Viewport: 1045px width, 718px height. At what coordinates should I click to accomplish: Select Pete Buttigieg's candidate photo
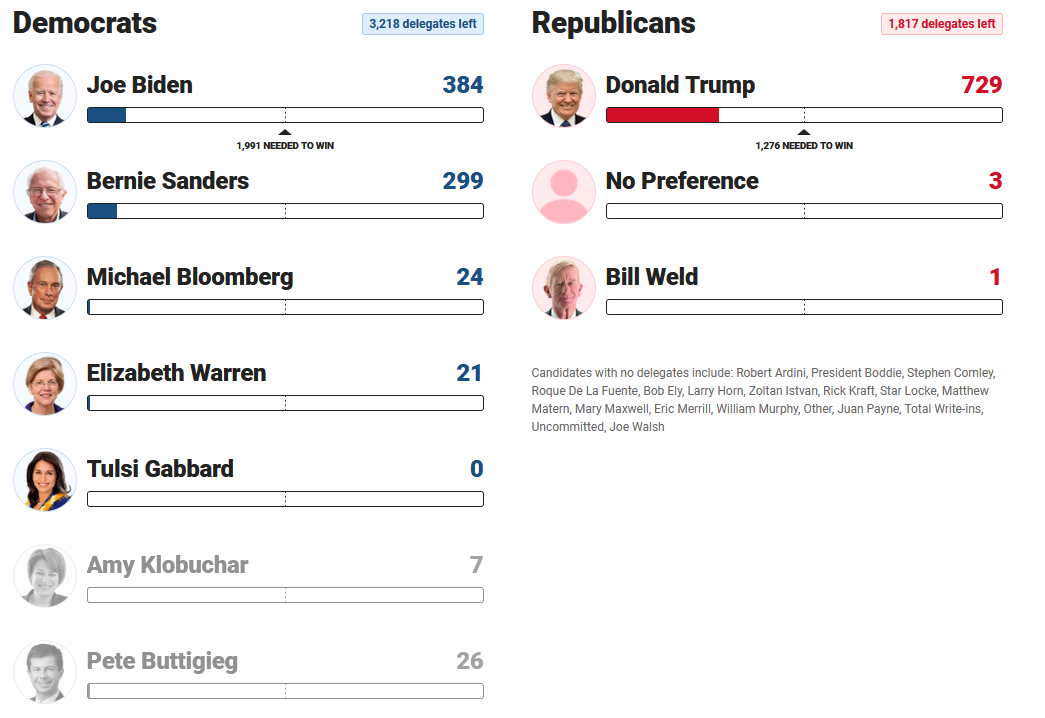click(x=44, y=672)
